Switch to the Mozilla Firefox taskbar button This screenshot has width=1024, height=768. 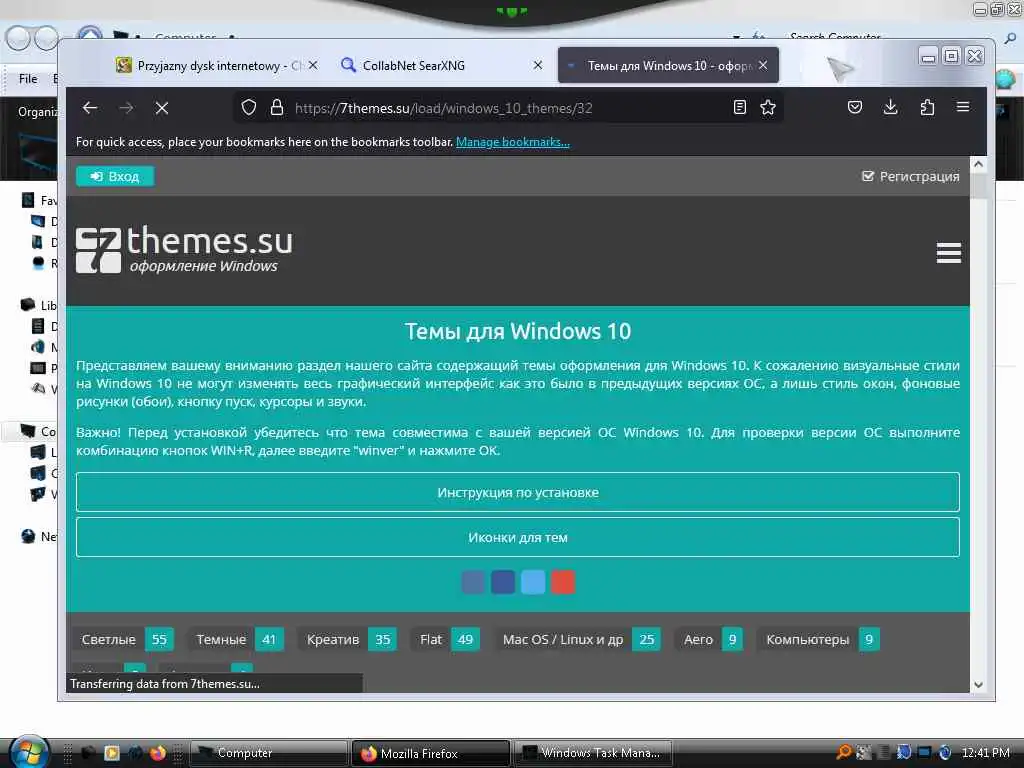coord(430,753)
